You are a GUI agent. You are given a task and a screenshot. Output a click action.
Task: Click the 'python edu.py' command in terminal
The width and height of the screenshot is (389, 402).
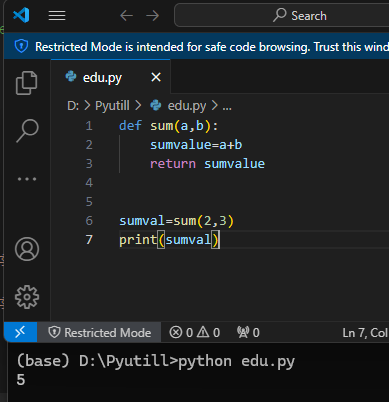[237, 361]
